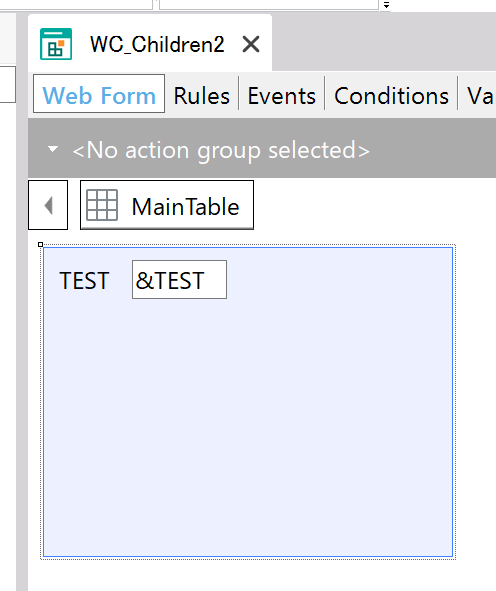Open the toolbar overflow arrow at top
Screen dimensions: 496x591
tap(386, 5)
